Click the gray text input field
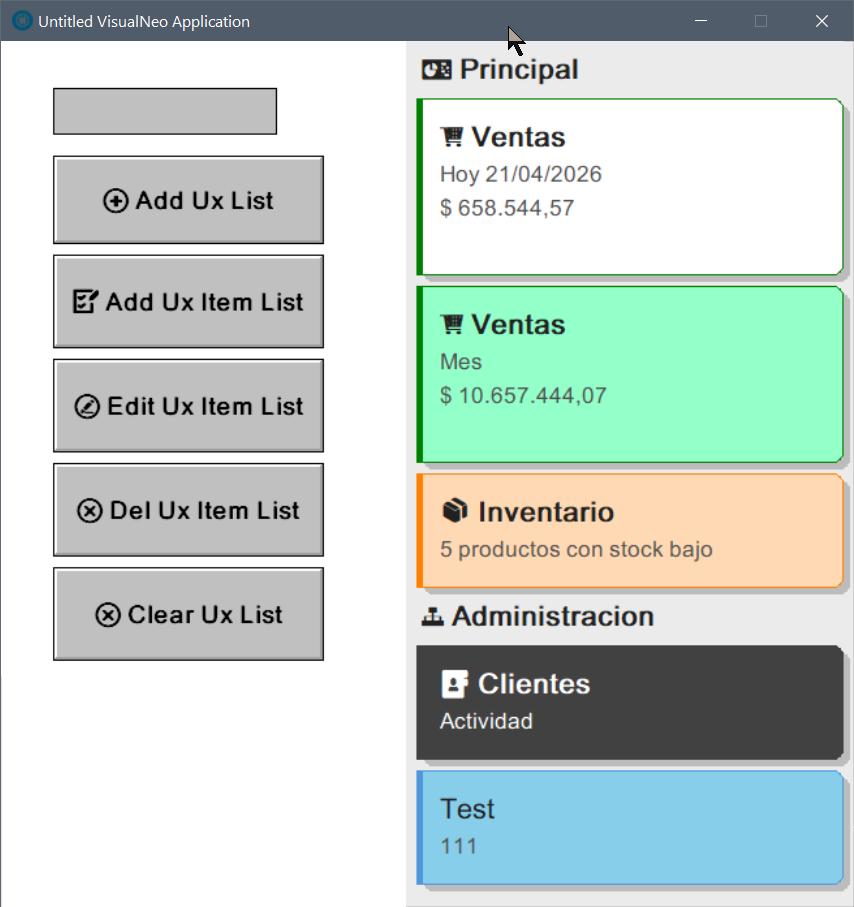 tap(165, 111)
